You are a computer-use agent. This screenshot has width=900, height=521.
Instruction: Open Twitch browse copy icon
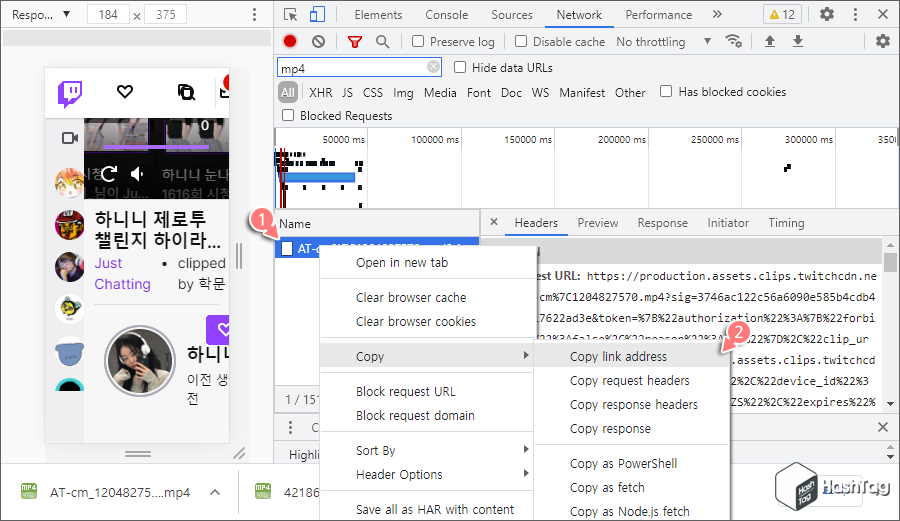point(186,92)
